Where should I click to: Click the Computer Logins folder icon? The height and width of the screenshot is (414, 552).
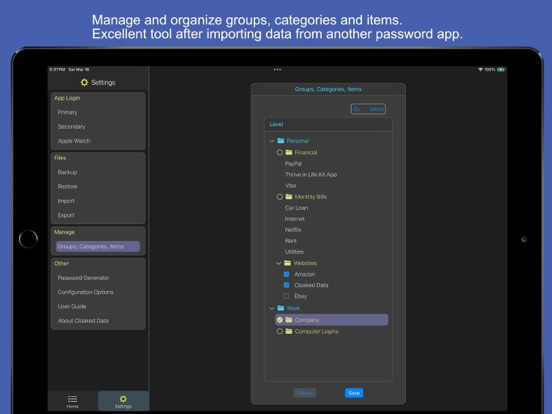pos(289,331)
